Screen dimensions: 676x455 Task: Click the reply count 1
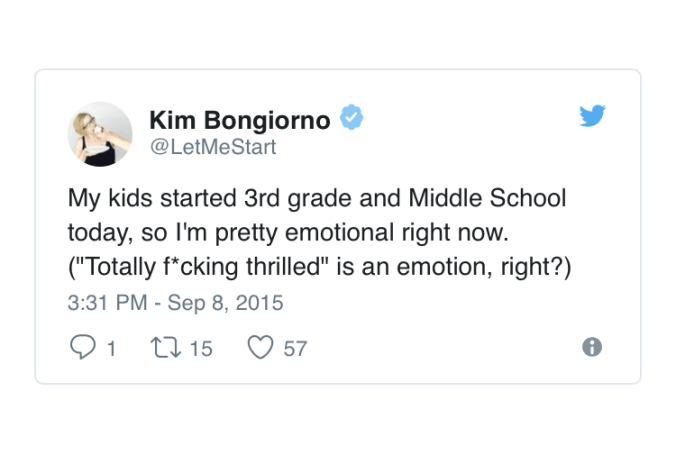tap(111, 348)
